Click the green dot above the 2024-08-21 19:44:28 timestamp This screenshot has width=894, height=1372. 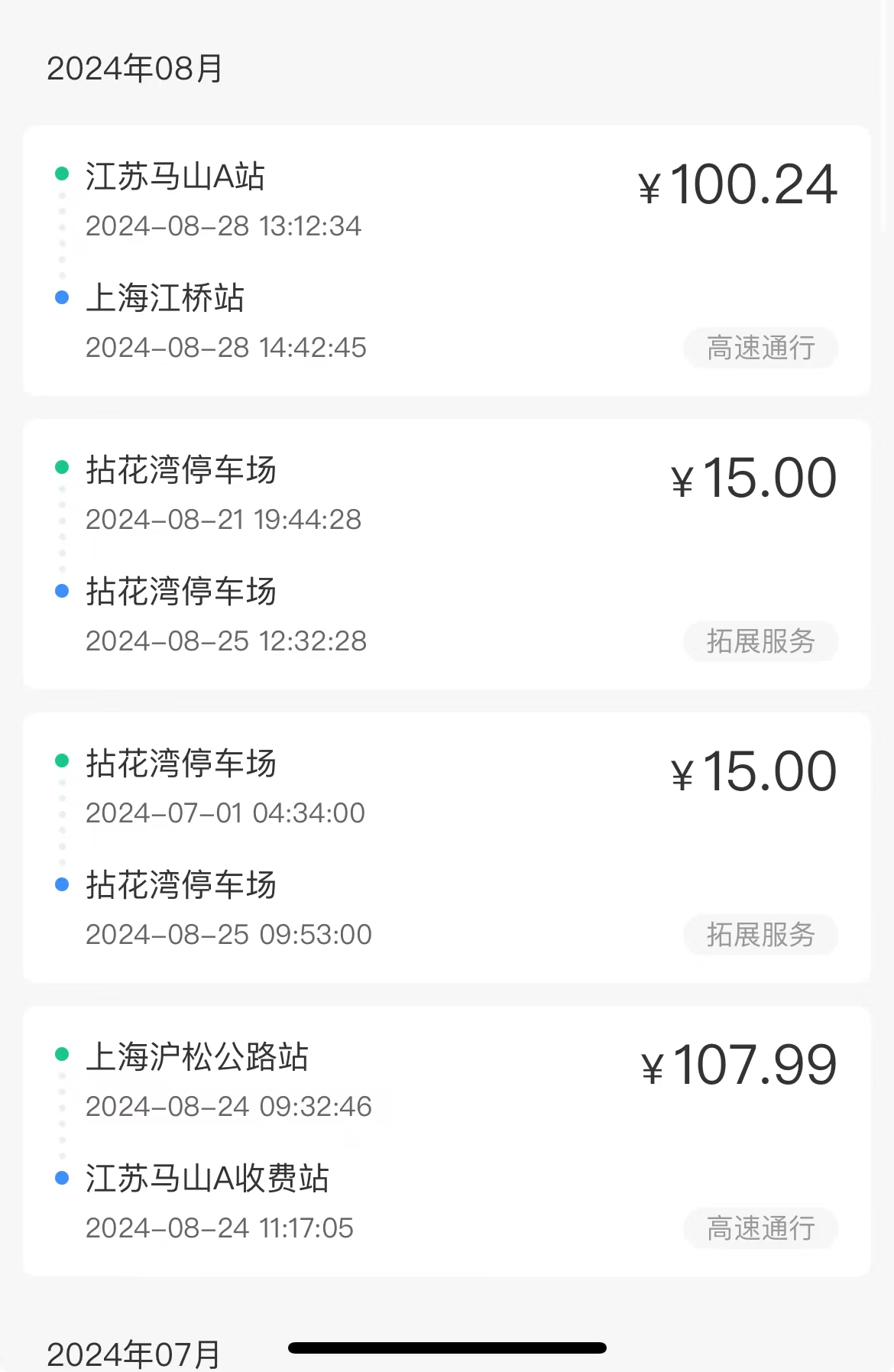click(62, 468)
